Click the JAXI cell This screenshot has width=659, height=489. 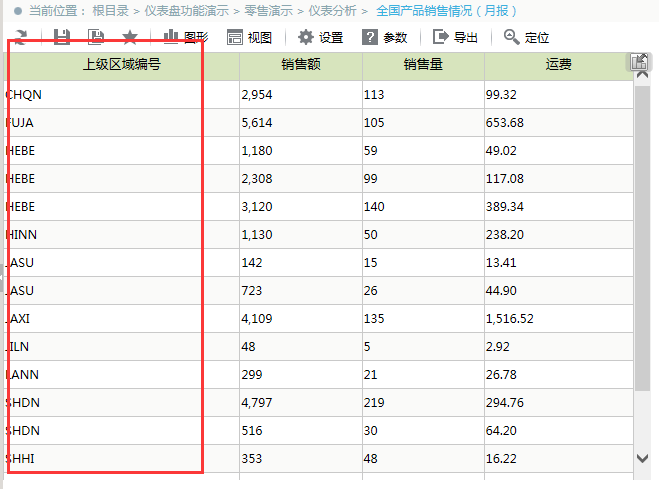(x=122, y=318)
